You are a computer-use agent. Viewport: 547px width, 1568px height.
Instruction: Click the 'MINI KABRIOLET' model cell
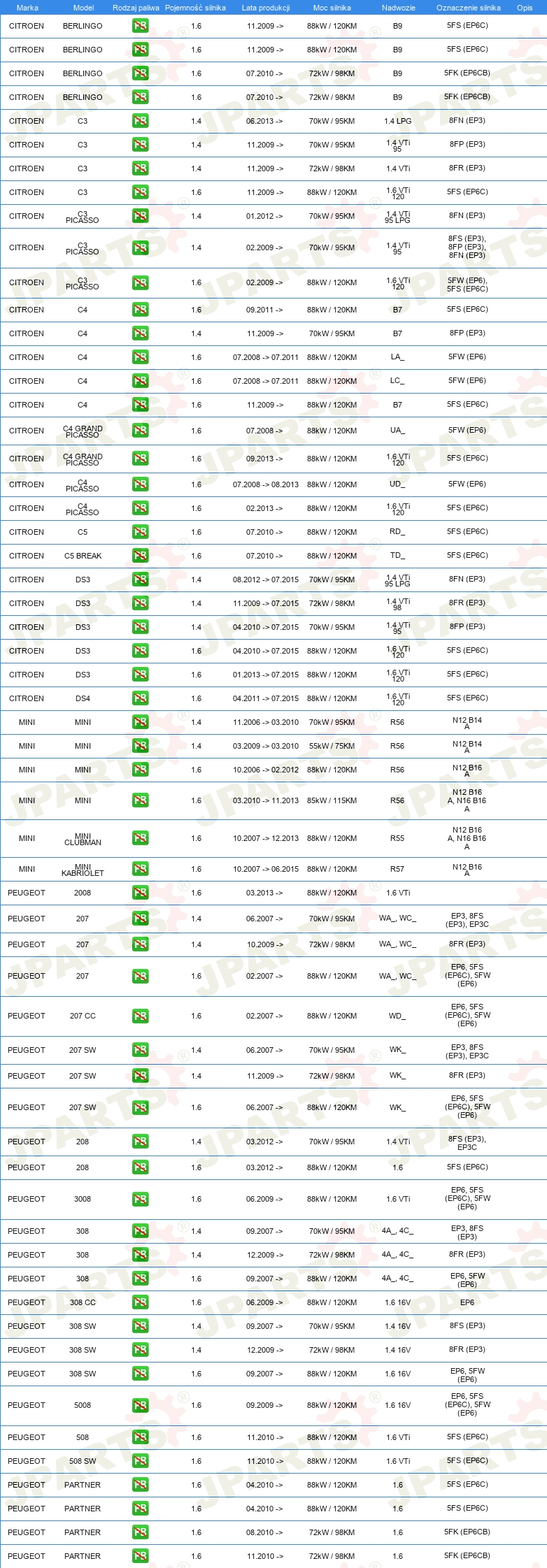[83, 870]
